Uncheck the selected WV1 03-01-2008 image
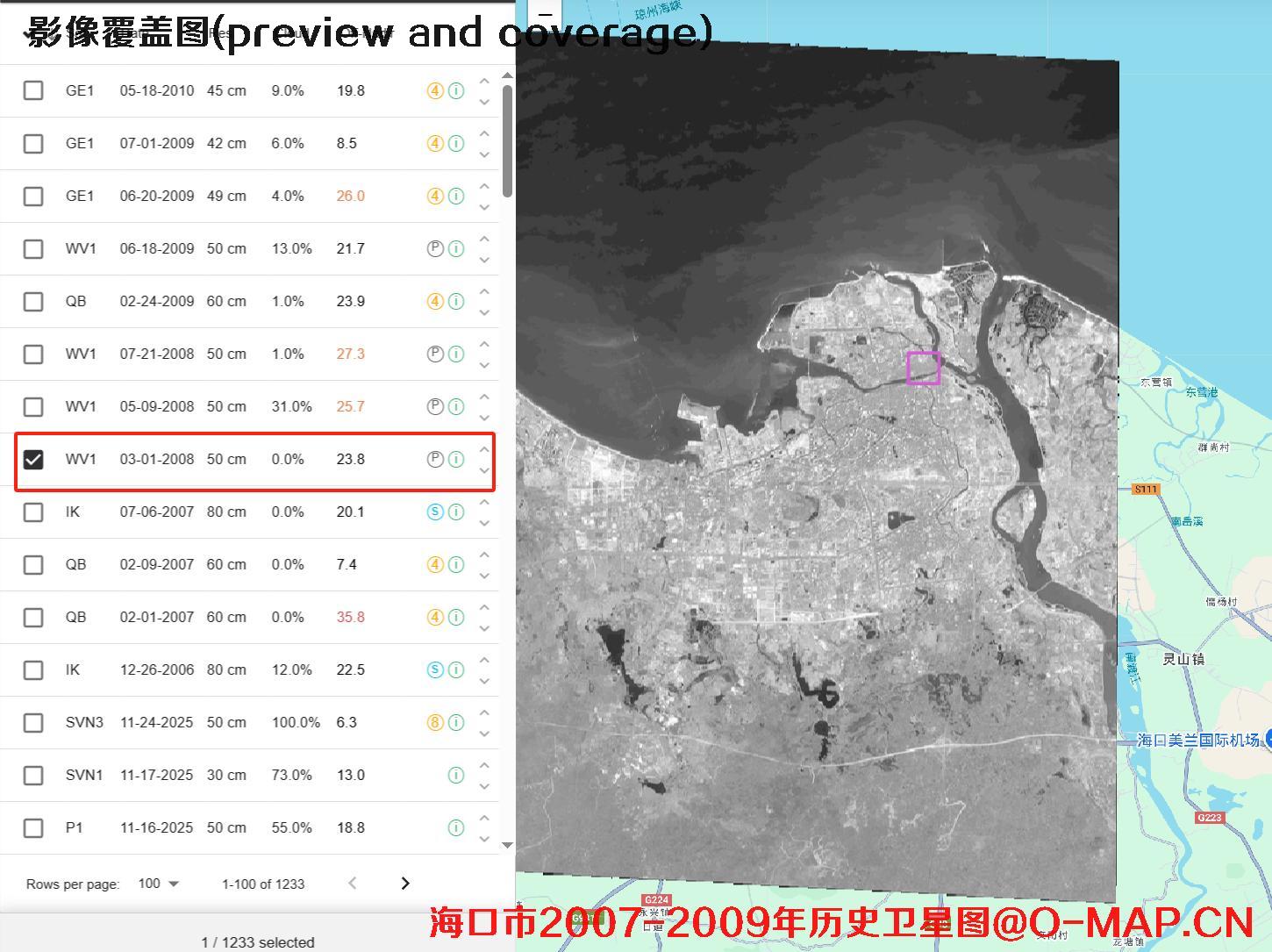This screenshot has width=1272, height=952. 33,459
